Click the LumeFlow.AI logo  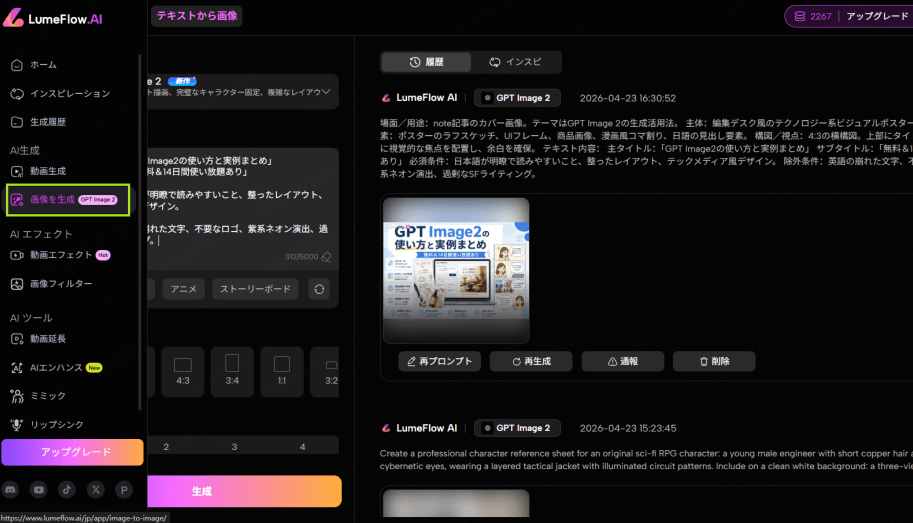52,19
